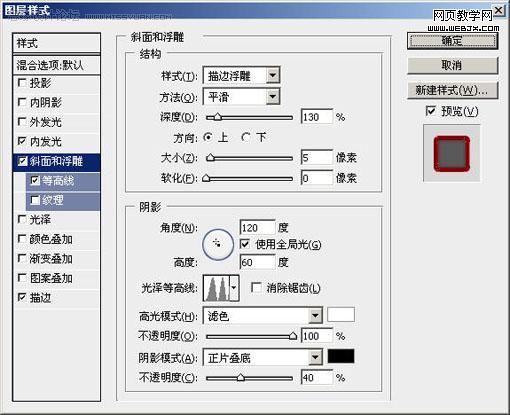Enable the 内阴影 inner shadow checkbox

coord(22,102)
